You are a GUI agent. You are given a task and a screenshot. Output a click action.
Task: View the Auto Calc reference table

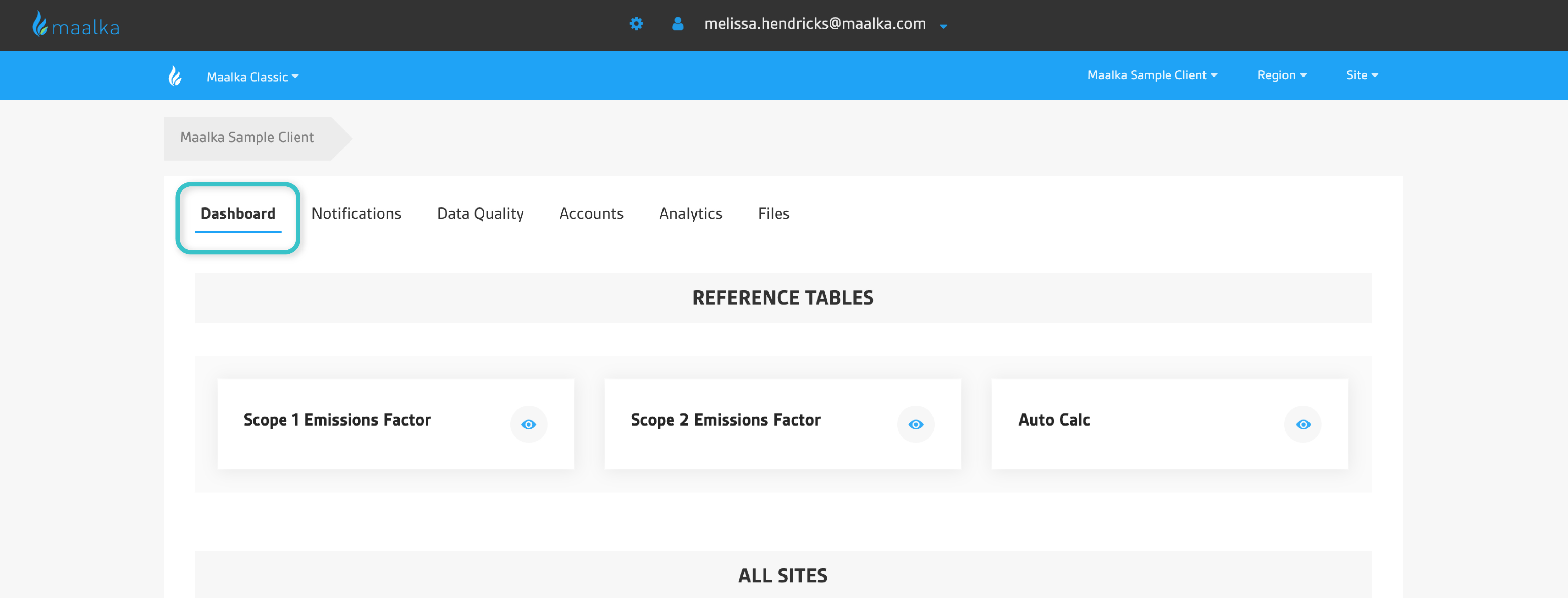click(1303, 424)
